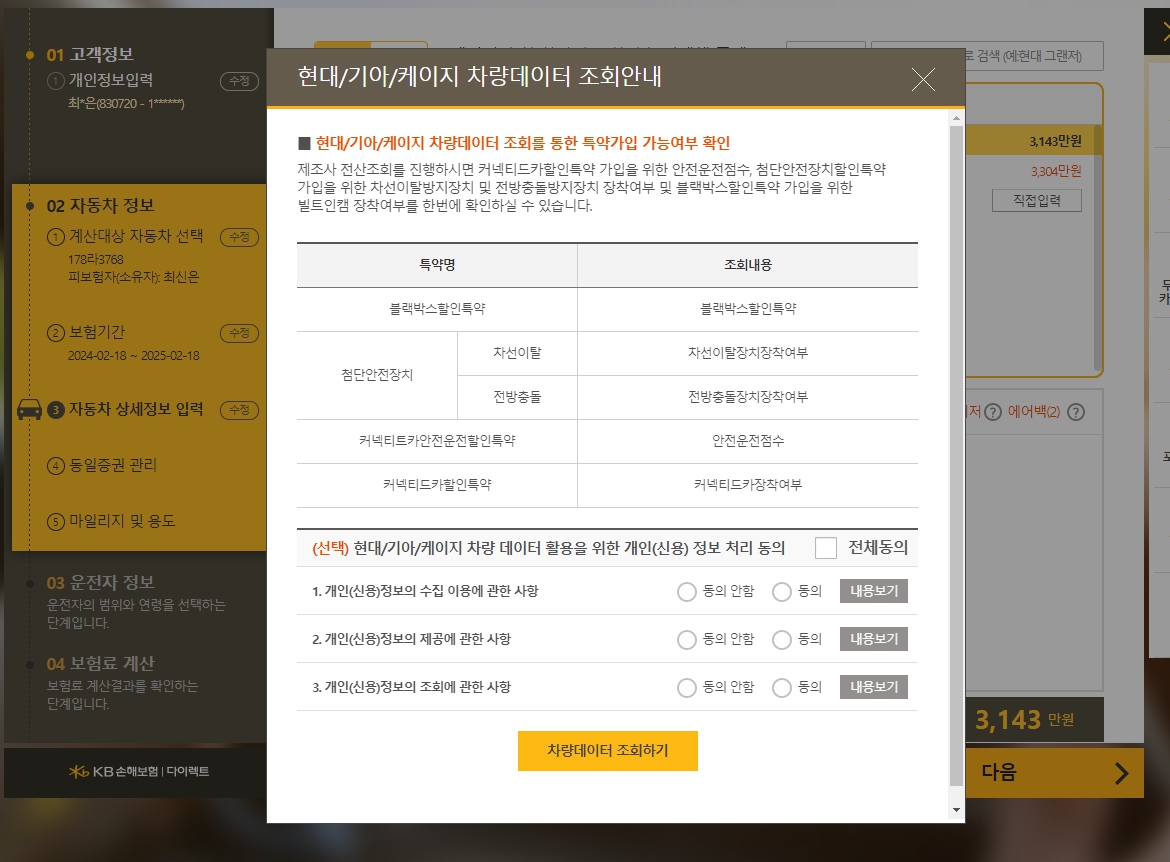Click 수정 beside 계산대상 자동차 선택
The image size is (1170, 862).
pos(240,237)
